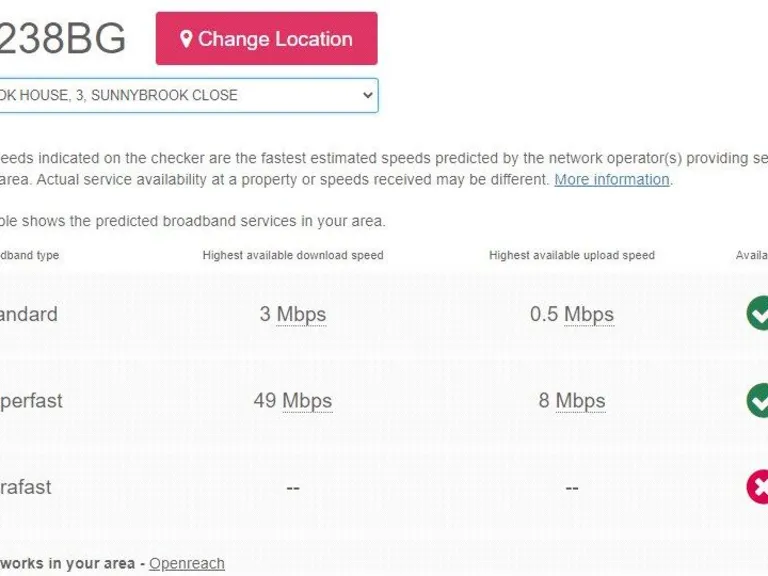The image size is (768, 576).
Task: Click the address dropdown chevron arrow
Action: 367,96
